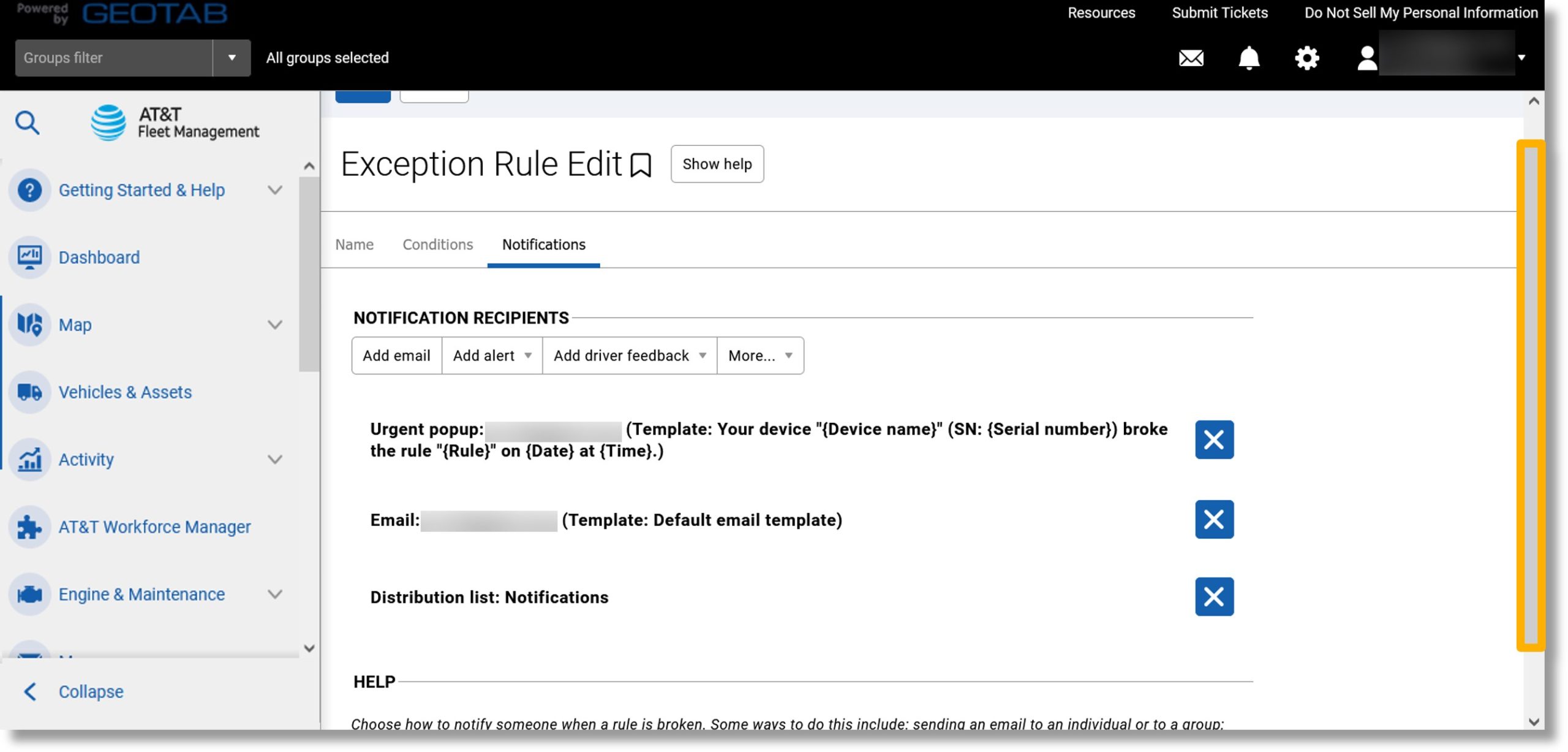
Task: Expand the Groups filter dropdown
Action: [231, 57]
